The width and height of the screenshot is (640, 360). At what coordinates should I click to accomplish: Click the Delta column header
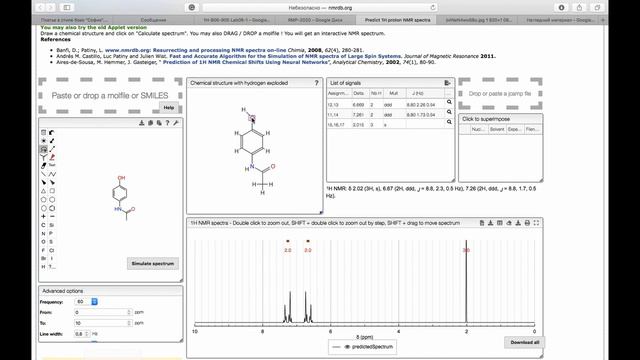click(359, 93)
